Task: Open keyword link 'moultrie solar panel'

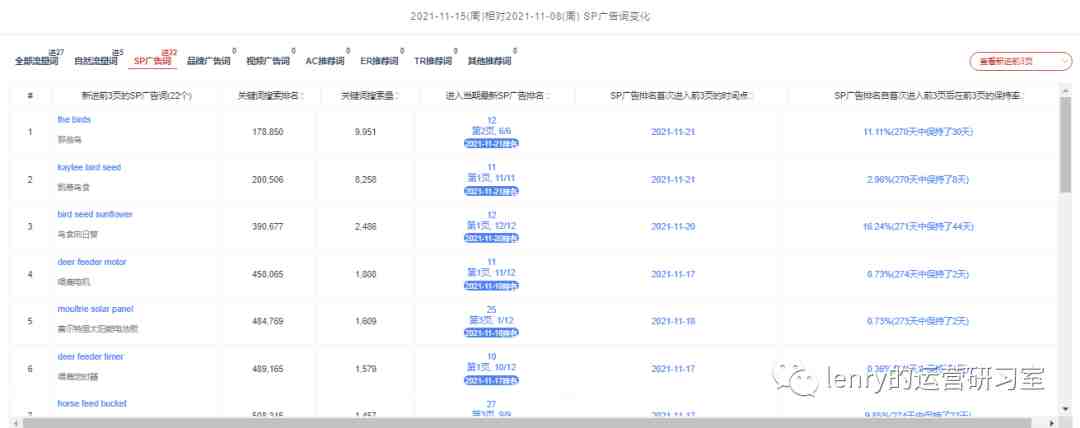Action: pyautogui.click(x=95, y=309)
